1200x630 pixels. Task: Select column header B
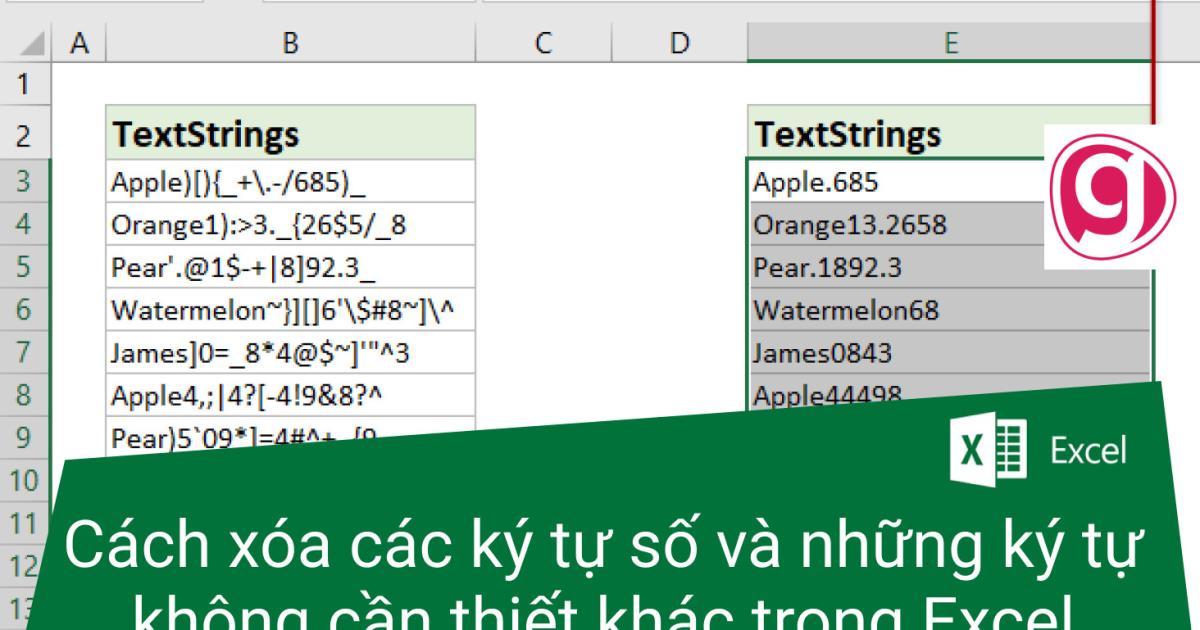[290, 43]
